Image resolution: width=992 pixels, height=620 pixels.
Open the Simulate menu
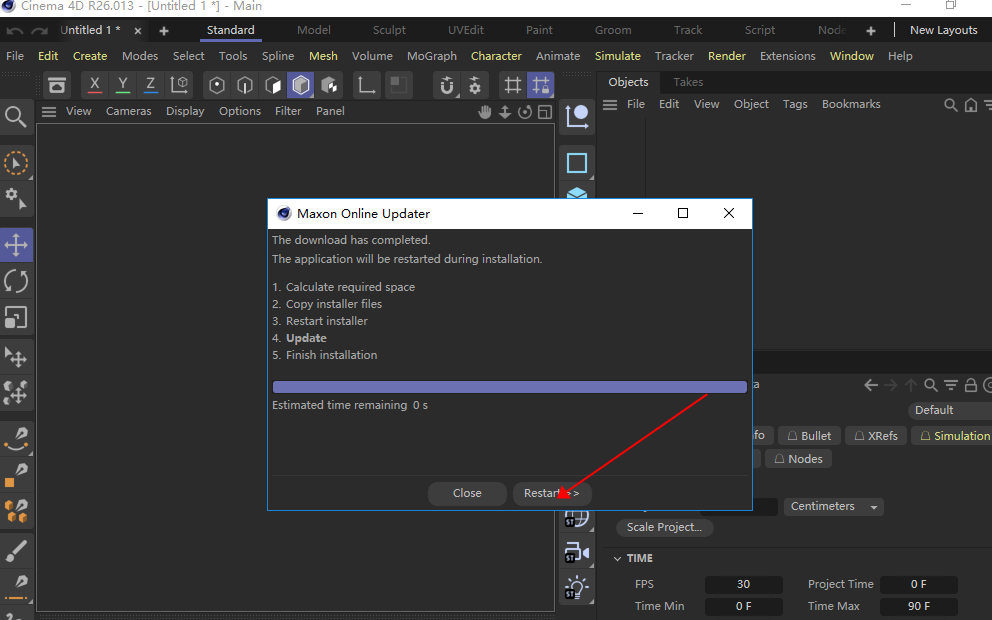(x=617, y=56)
